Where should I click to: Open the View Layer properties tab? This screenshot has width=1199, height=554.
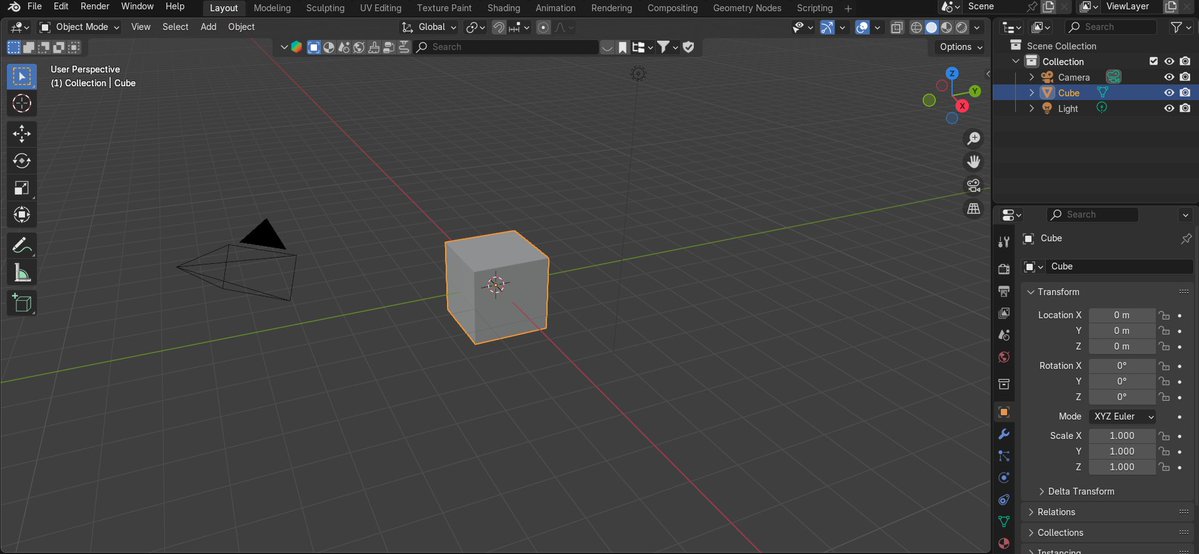tap(1004, 313)
